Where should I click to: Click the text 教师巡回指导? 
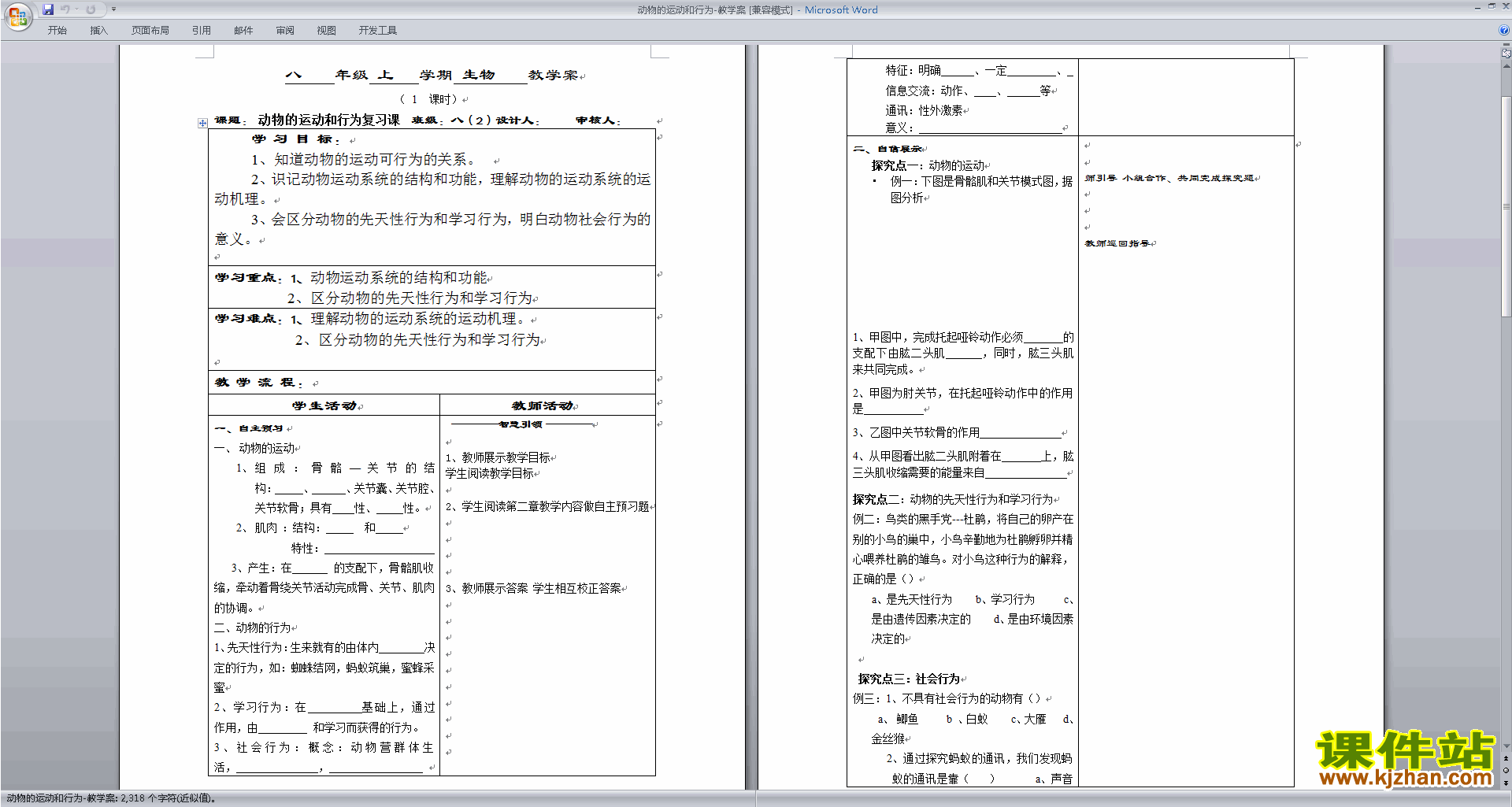coord(1117,243)
